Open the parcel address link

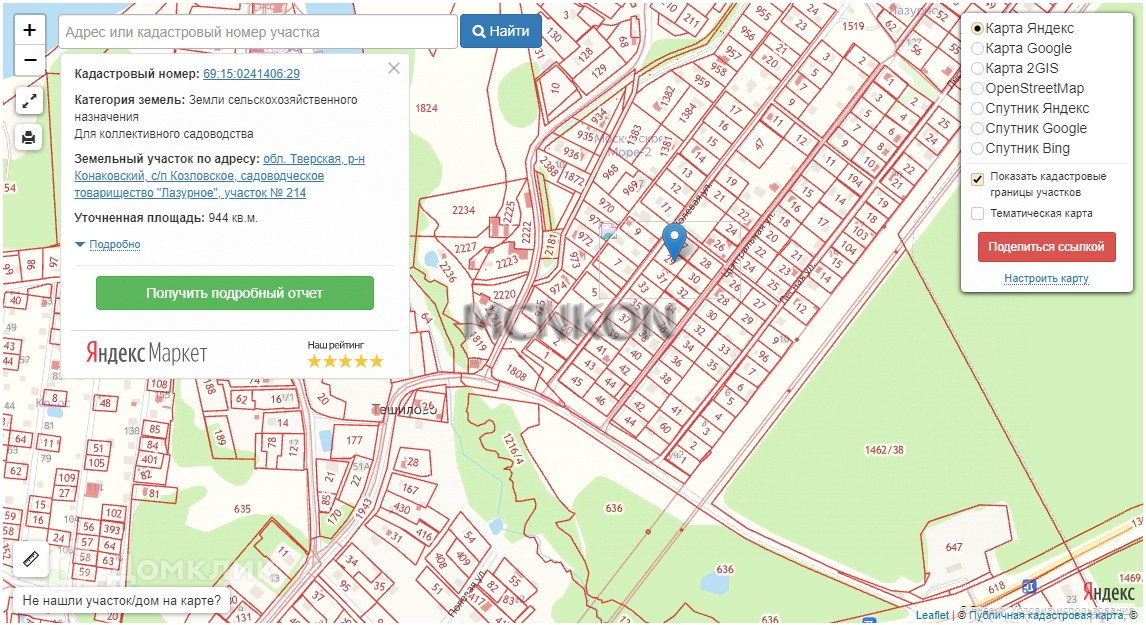coord(219,176)
